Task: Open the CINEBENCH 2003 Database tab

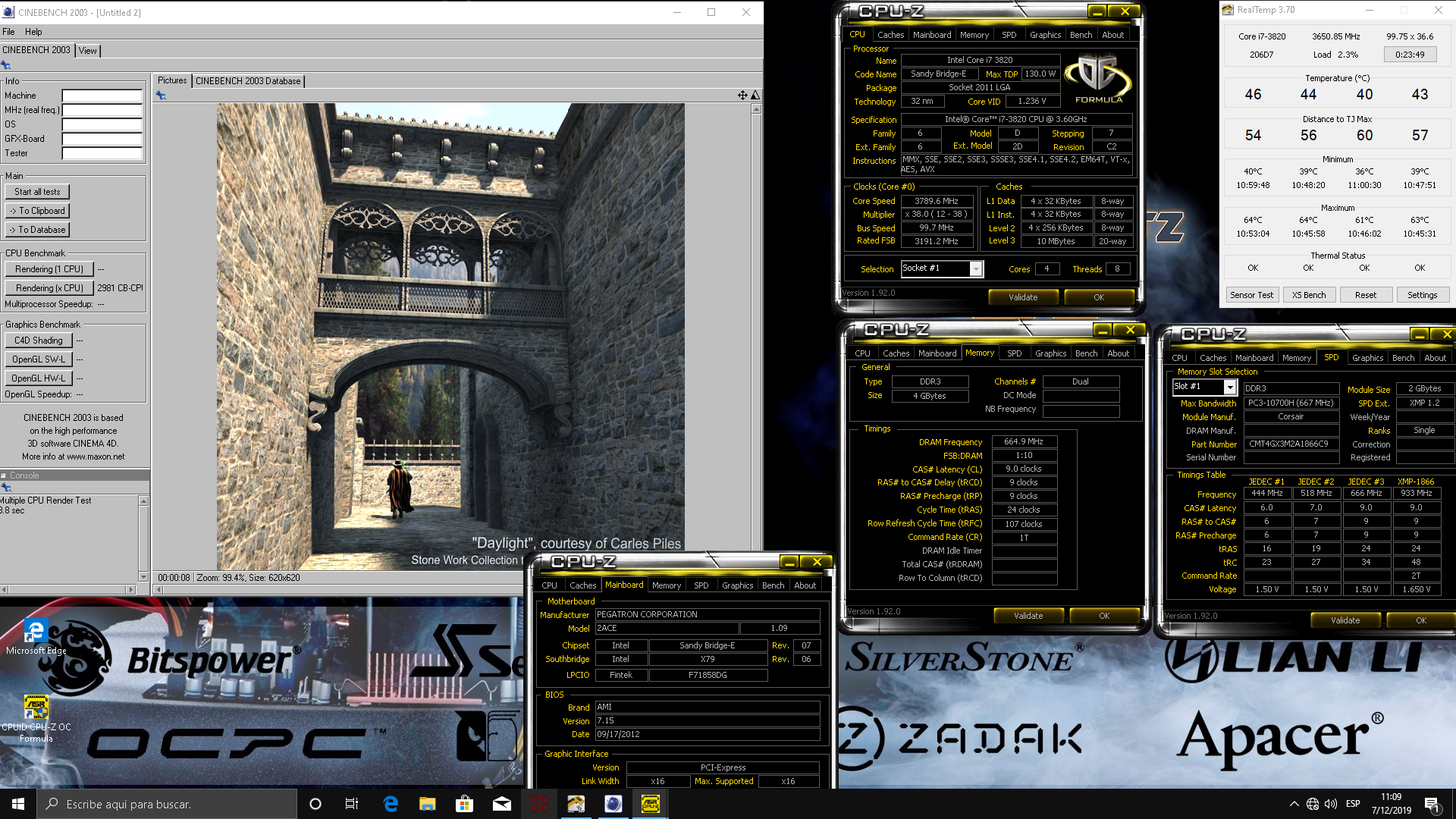Action: (x=248, y=81)
